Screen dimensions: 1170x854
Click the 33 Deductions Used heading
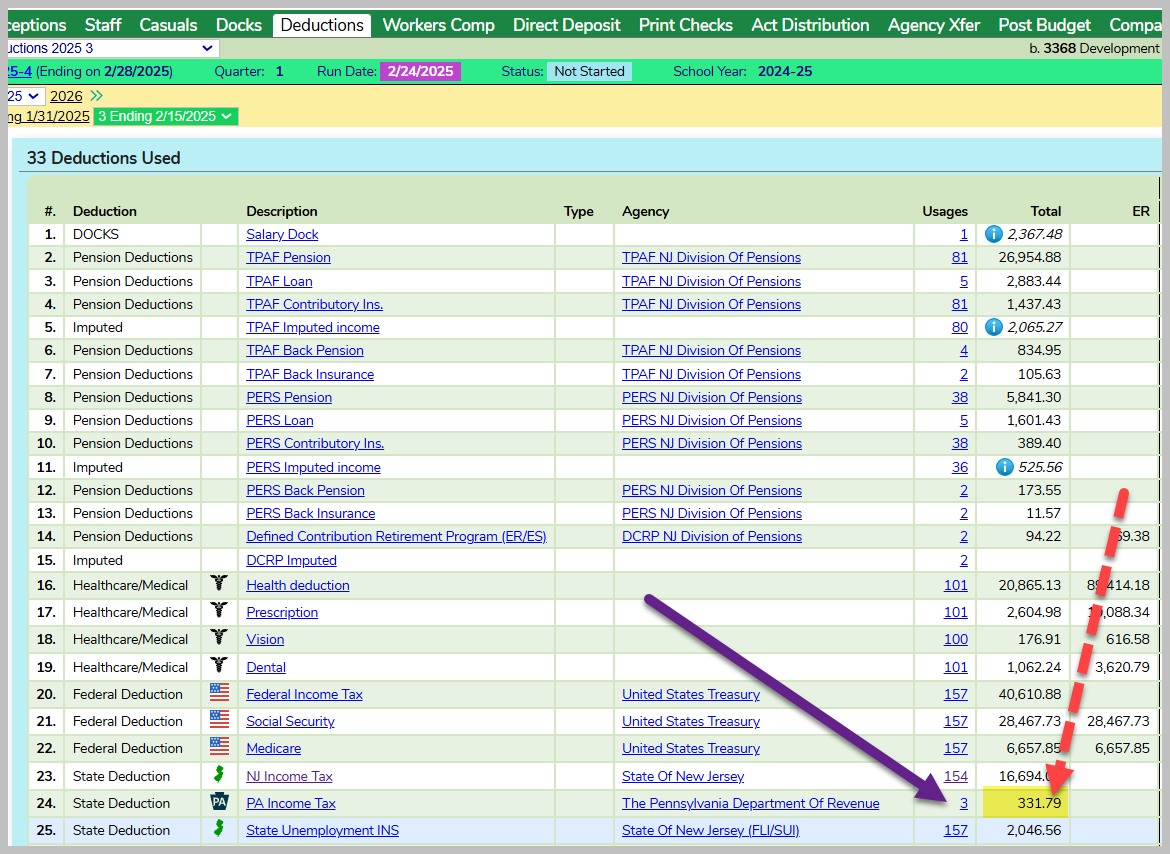coord(104,158)
